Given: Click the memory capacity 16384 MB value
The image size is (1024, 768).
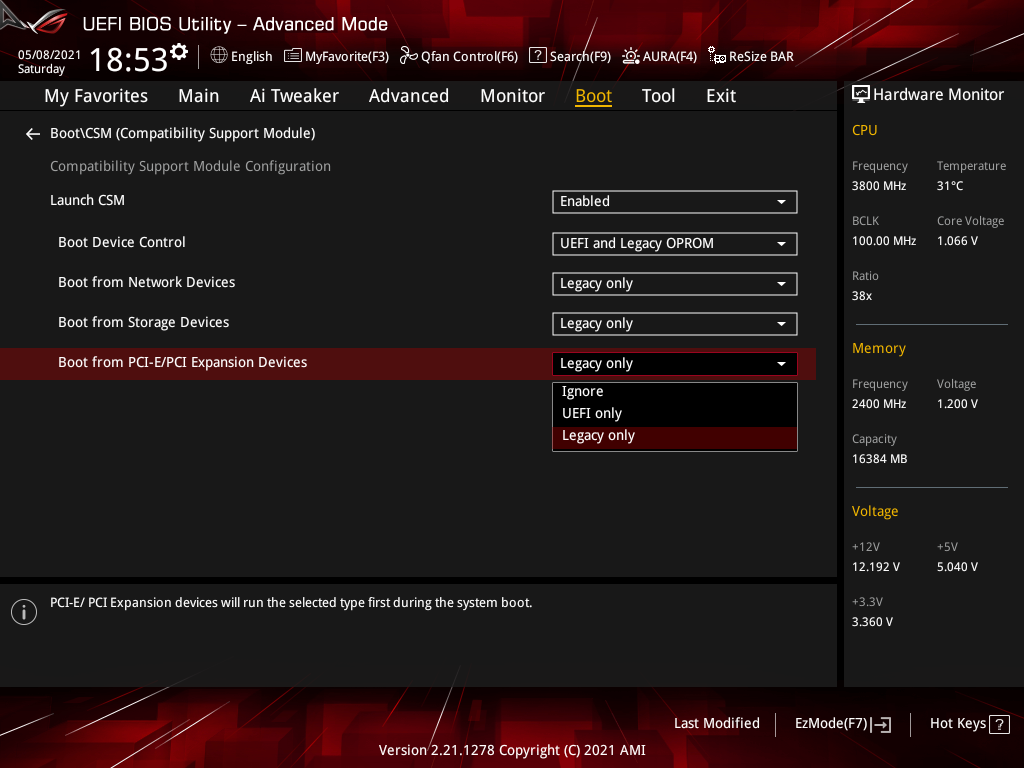Looking at the screenshot, I should pyautogui.click(x=880, y=459).
